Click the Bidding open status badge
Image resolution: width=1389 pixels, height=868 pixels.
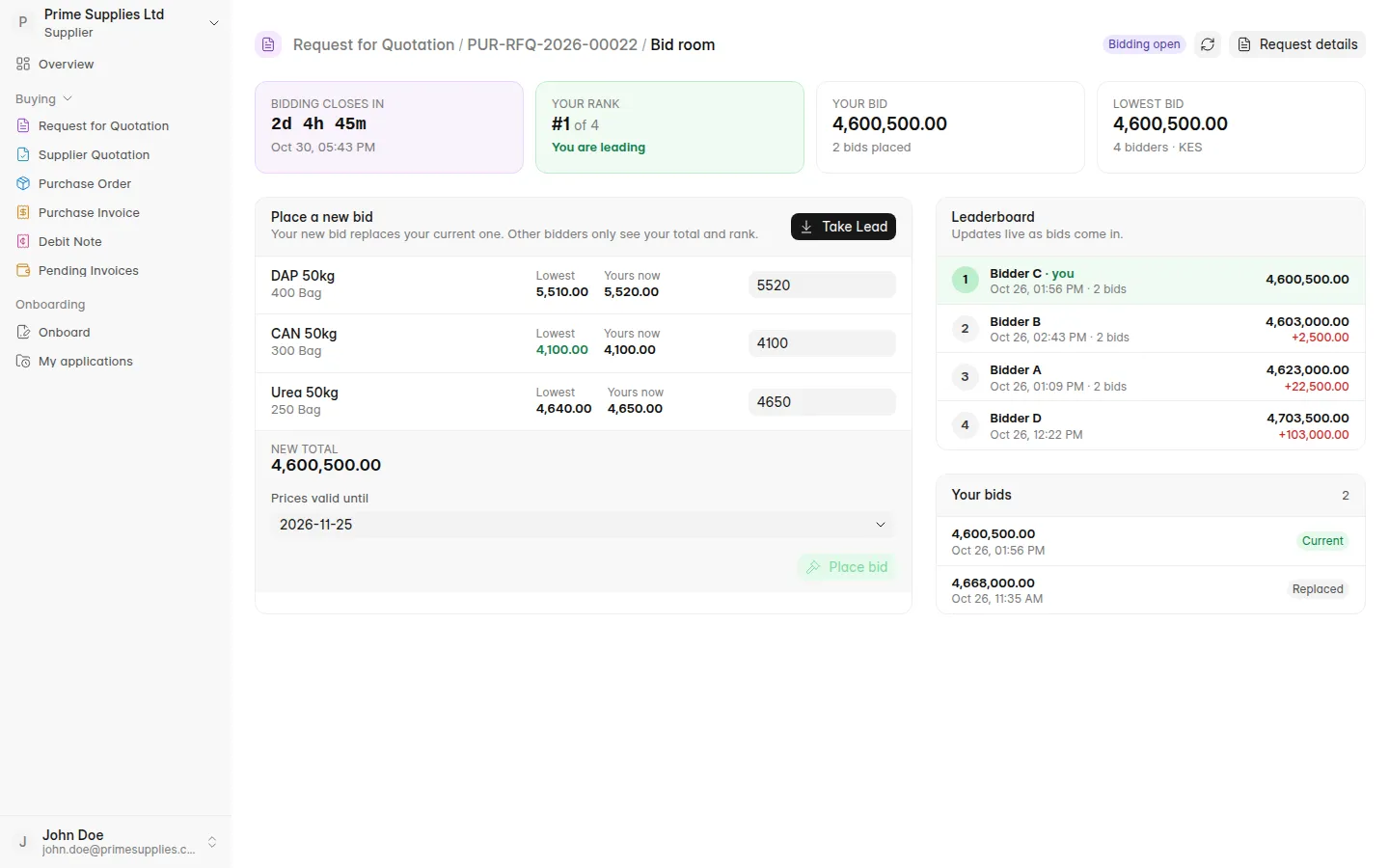click(x=1144, y=44)
